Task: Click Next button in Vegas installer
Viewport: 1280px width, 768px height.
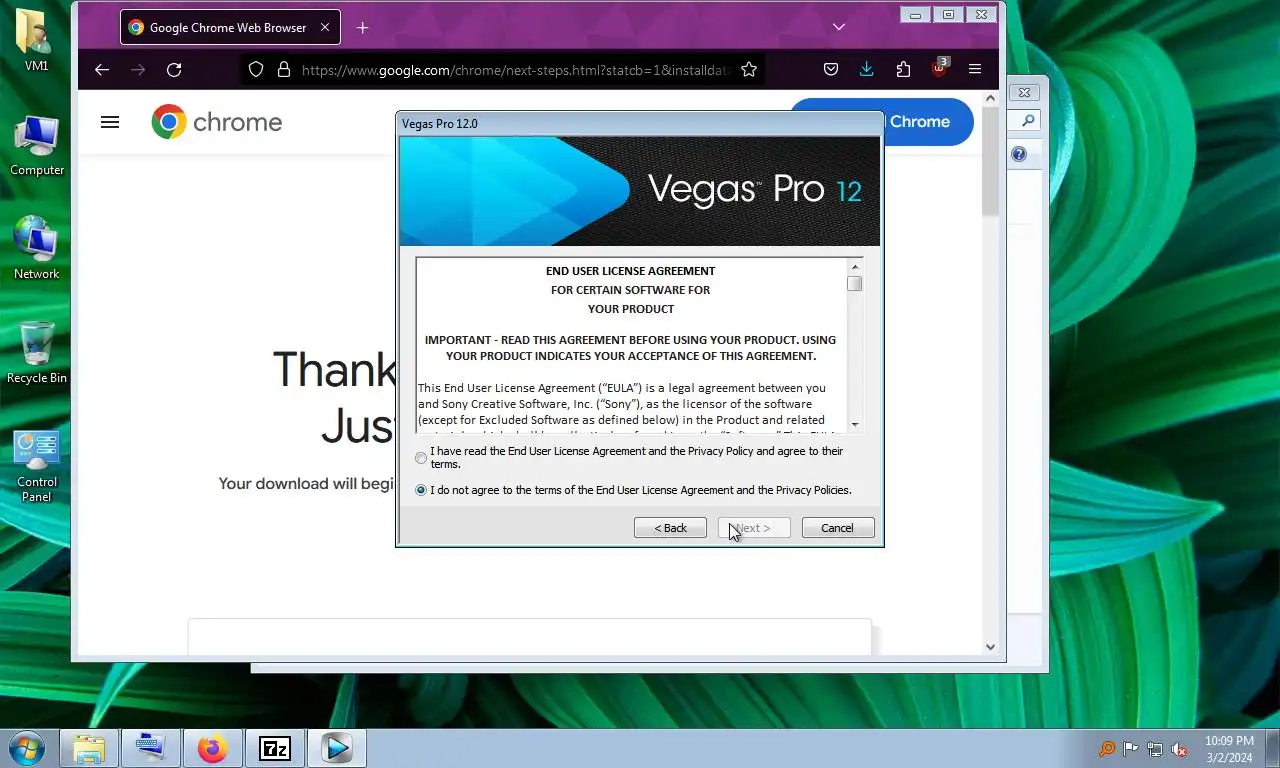Action: pos(754,528)
